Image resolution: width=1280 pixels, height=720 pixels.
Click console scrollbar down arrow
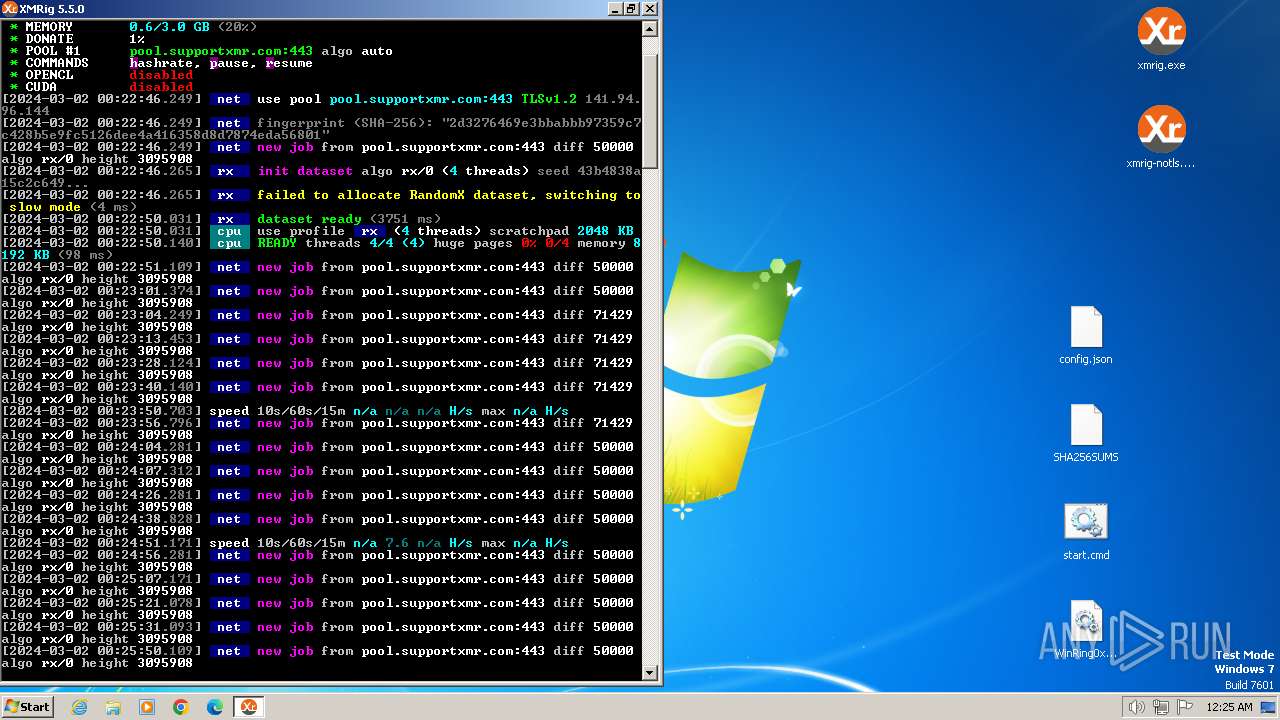point(650,673)
